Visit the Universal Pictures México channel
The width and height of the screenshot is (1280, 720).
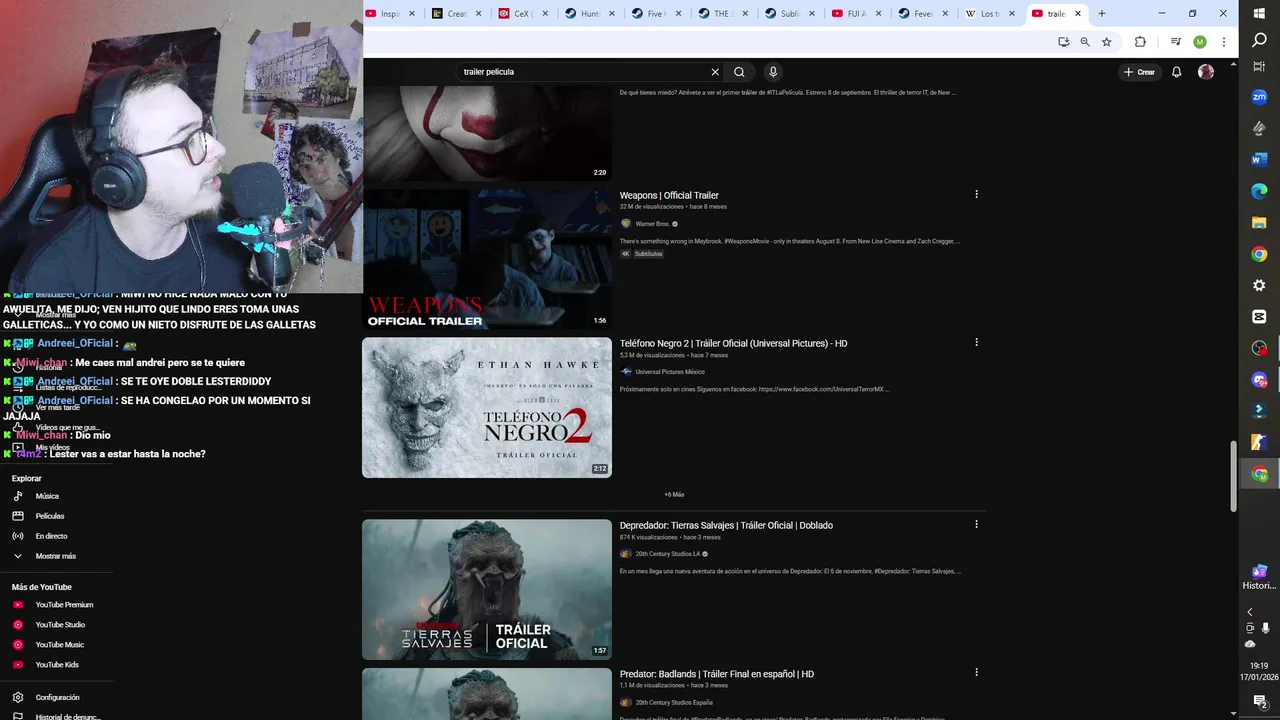tap(670, 372)
